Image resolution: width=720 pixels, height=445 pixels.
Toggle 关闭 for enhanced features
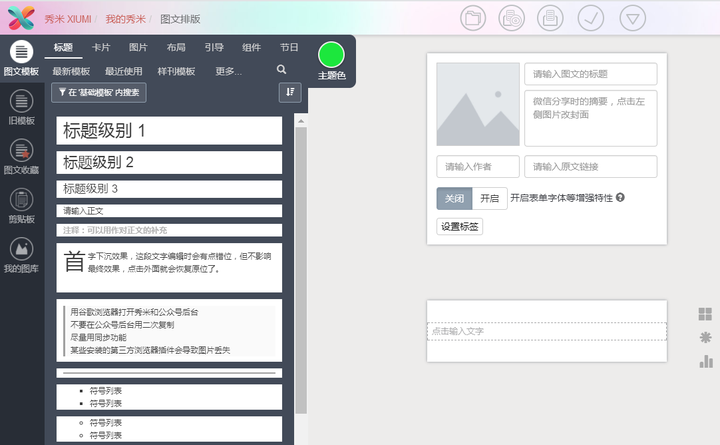[454, 198]
